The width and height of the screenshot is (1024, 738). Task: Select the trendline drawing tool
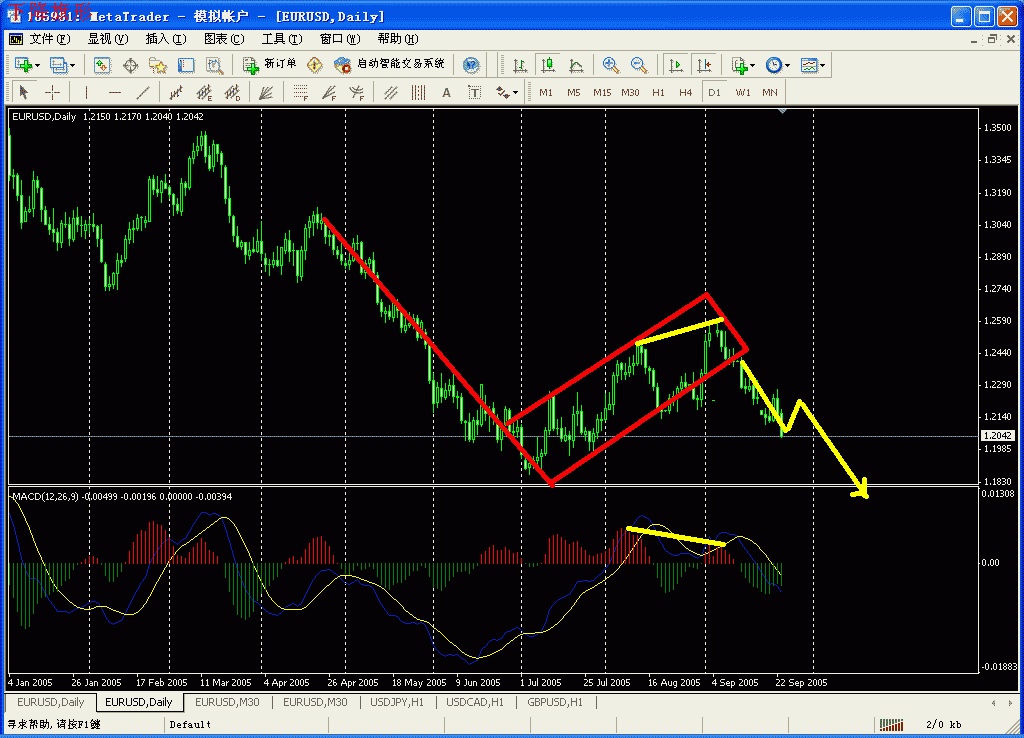pyautogui.click(x=143, y=93)
